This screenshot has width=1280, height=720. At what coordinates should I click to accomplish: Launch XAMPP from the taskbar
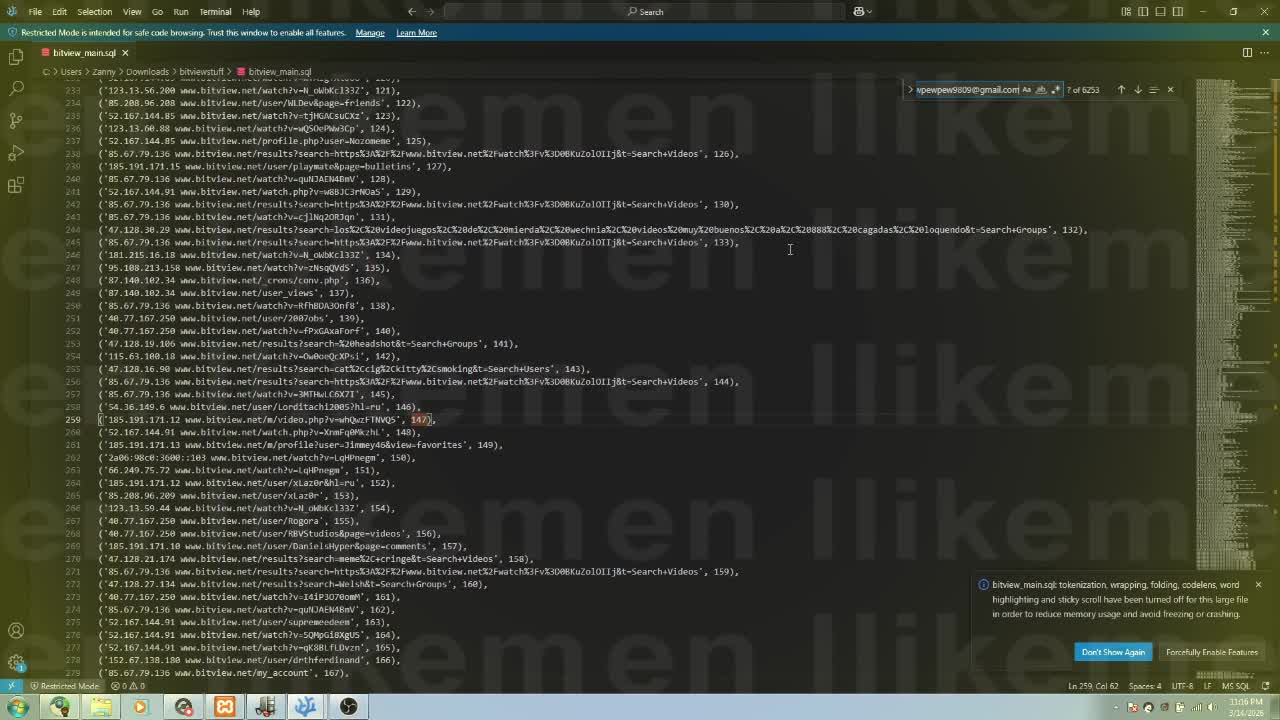click(x=224, y=707)
